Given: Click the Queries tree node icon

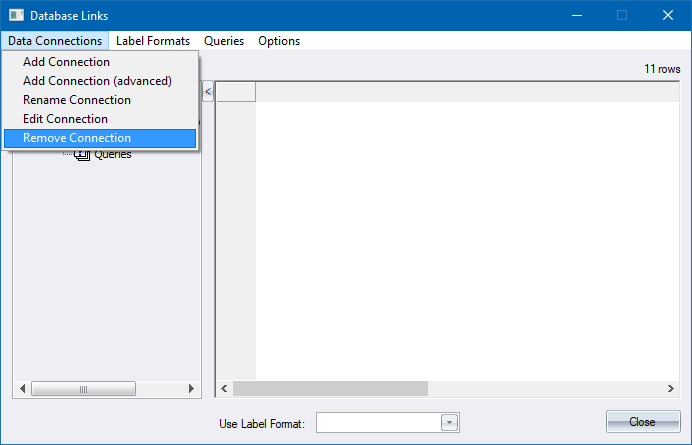Looking at the screenshot, I should pyautogui.click(x=83, y=154).
